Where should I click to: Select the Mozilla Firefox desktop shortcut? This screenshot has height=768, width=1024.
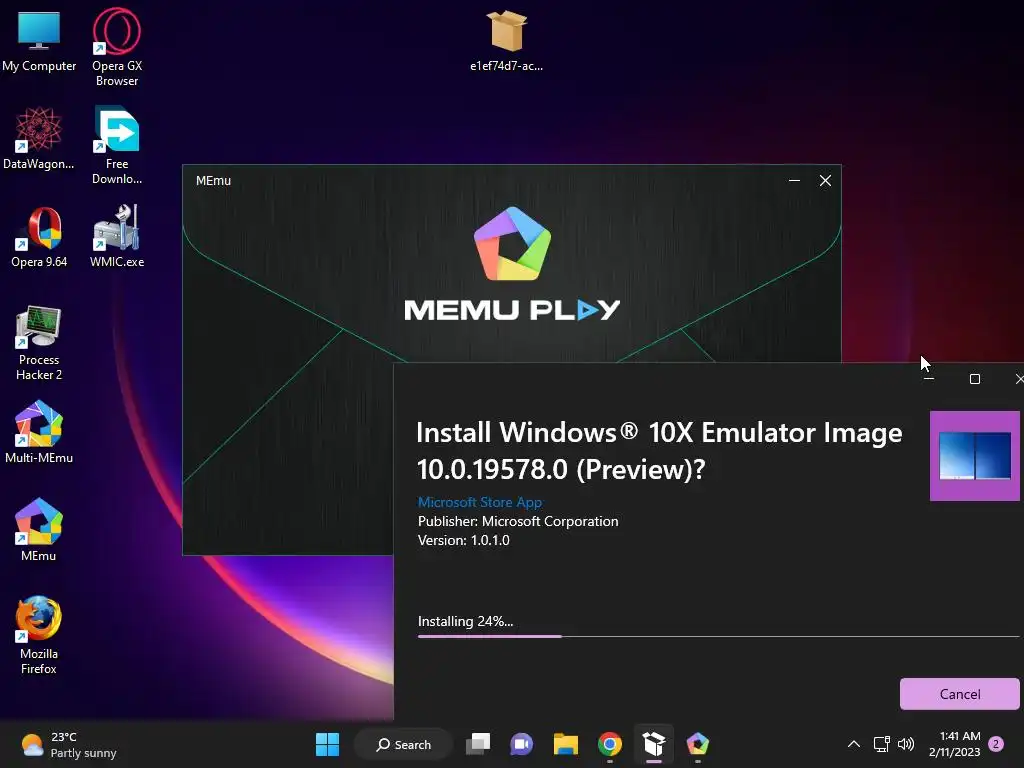point(39,635)
